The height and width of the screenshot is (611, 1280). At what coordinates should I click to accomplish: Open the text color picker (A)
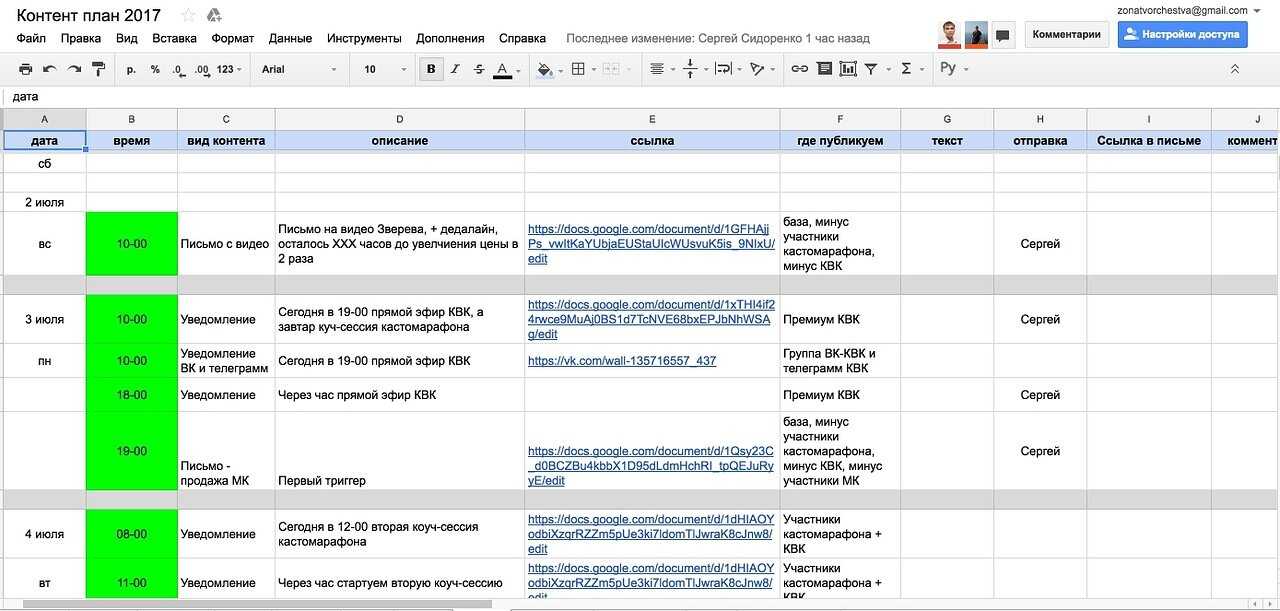[x=506, y=69]
